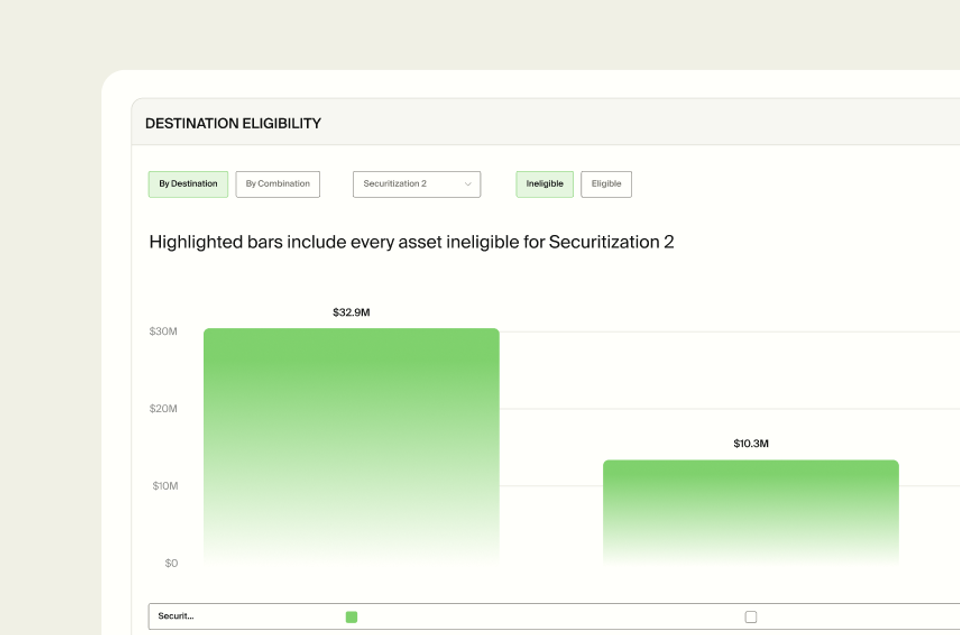The width and height of the screenshot is (960, 635).
Task: Click the $30M axis label
Action: pyautogui.click(x=163, y=331)
